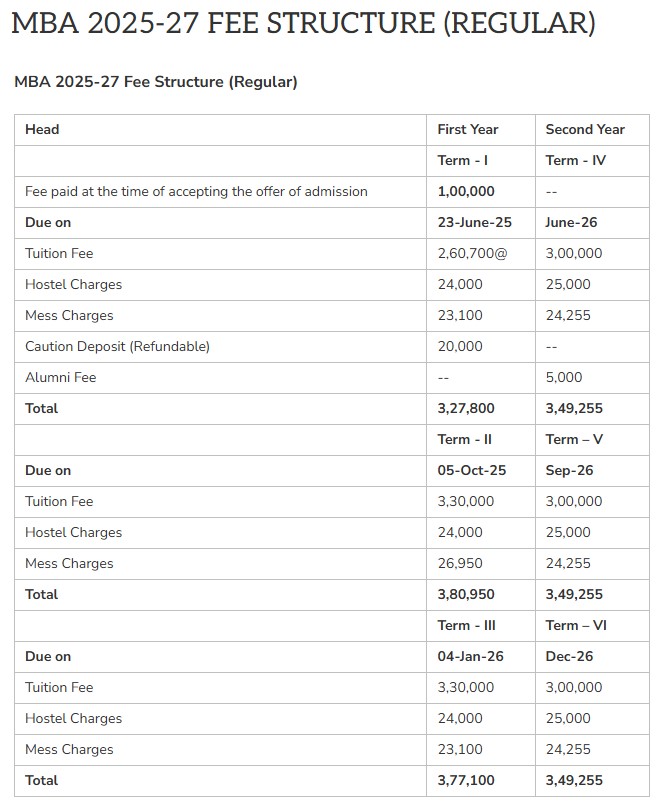Viewport: 660px width, 802px height.
Task: Click the Second Year column header
Action: pos(585,129)
